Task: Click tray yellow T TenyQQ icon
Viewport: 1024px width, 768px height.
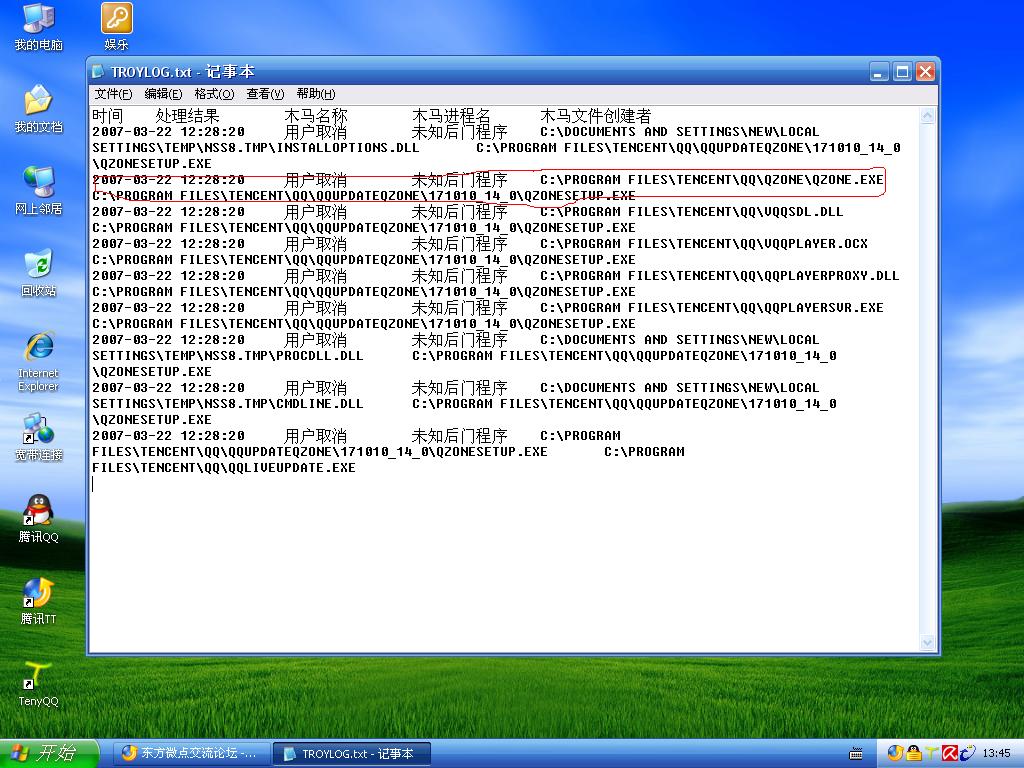Action: [x=931, y=753]
